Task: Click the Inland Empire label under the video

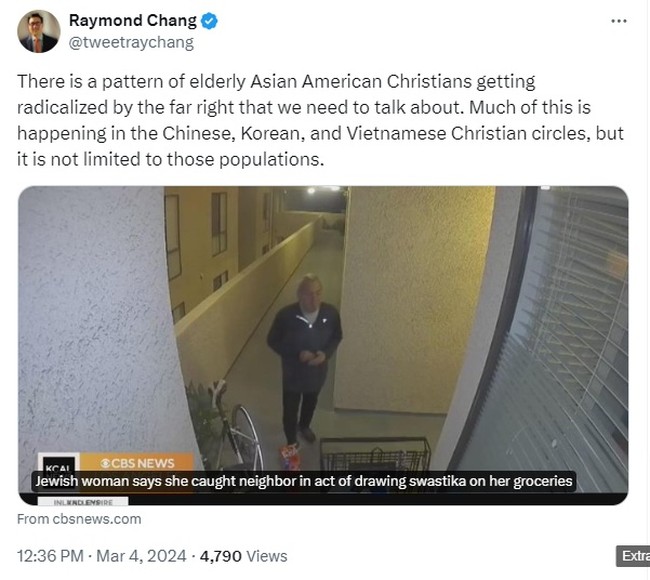Action: click(83, 502)
